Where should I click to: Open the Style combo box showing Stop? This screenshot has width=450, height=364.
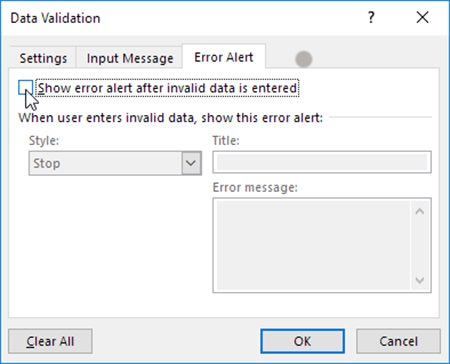115,163
